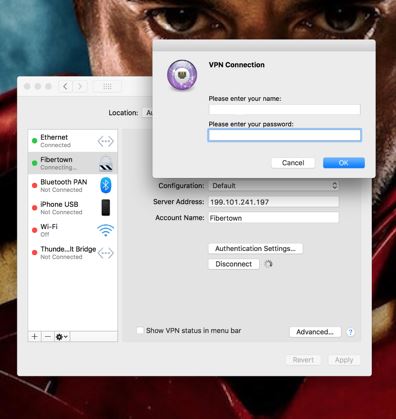The image size is (396, 419).
Task: Click the VPN Connection dialog icon
Action: point(182,75)
